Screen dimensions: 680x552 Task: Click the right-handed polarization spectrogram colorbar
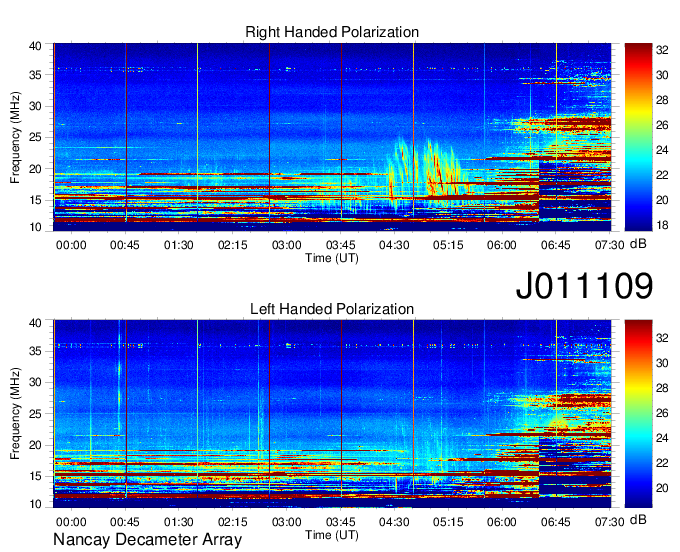click(x=638, y=137)
